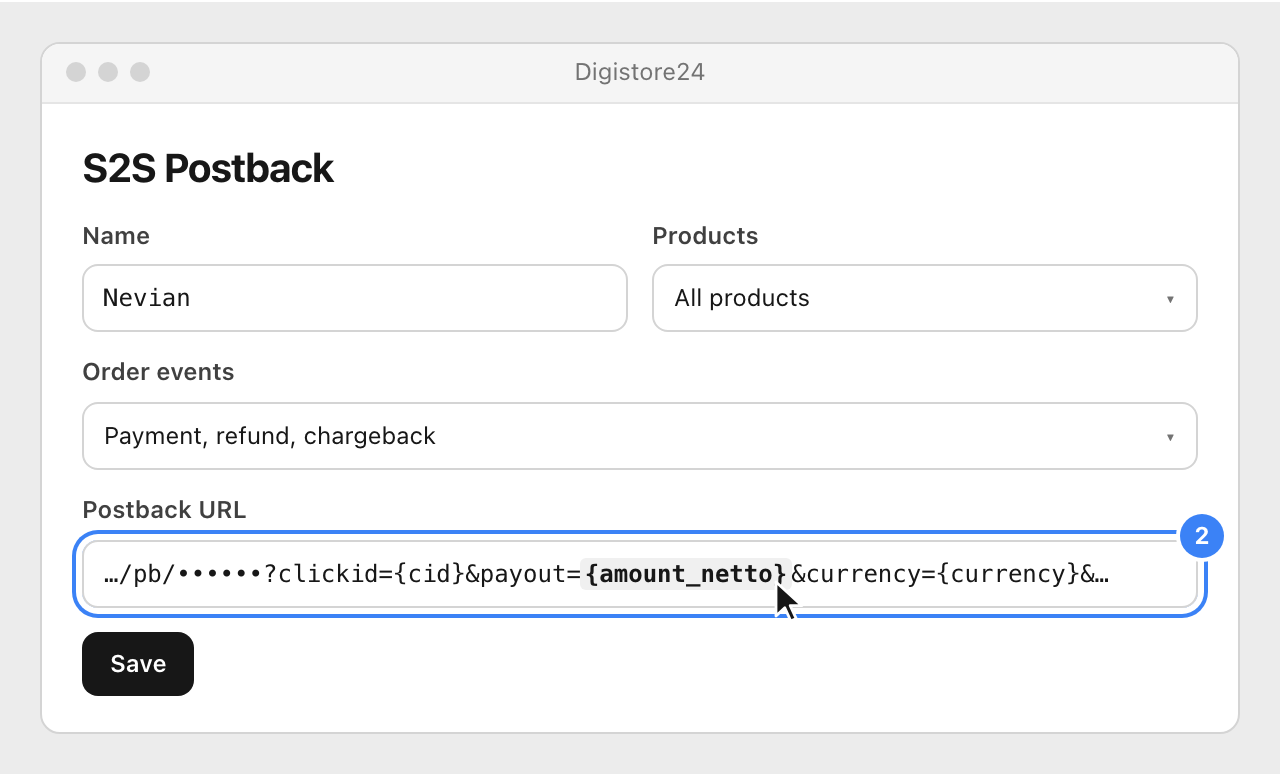Click the {currency} placeholder in URL
1280x774 pixels.
[1009, 574]
